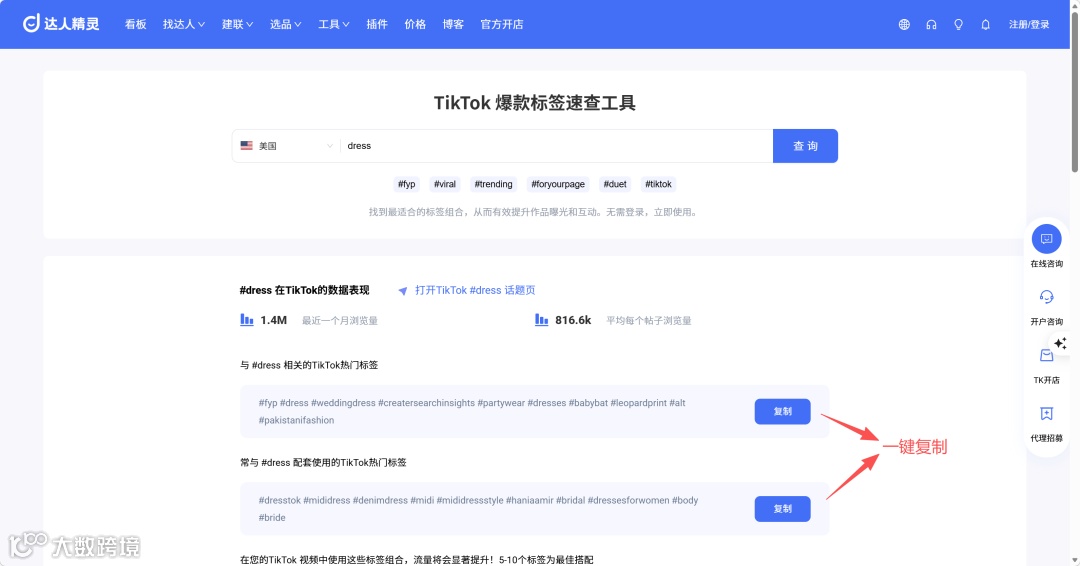Click the #pakistanifashion hashtag text

(x=296, y=420)
